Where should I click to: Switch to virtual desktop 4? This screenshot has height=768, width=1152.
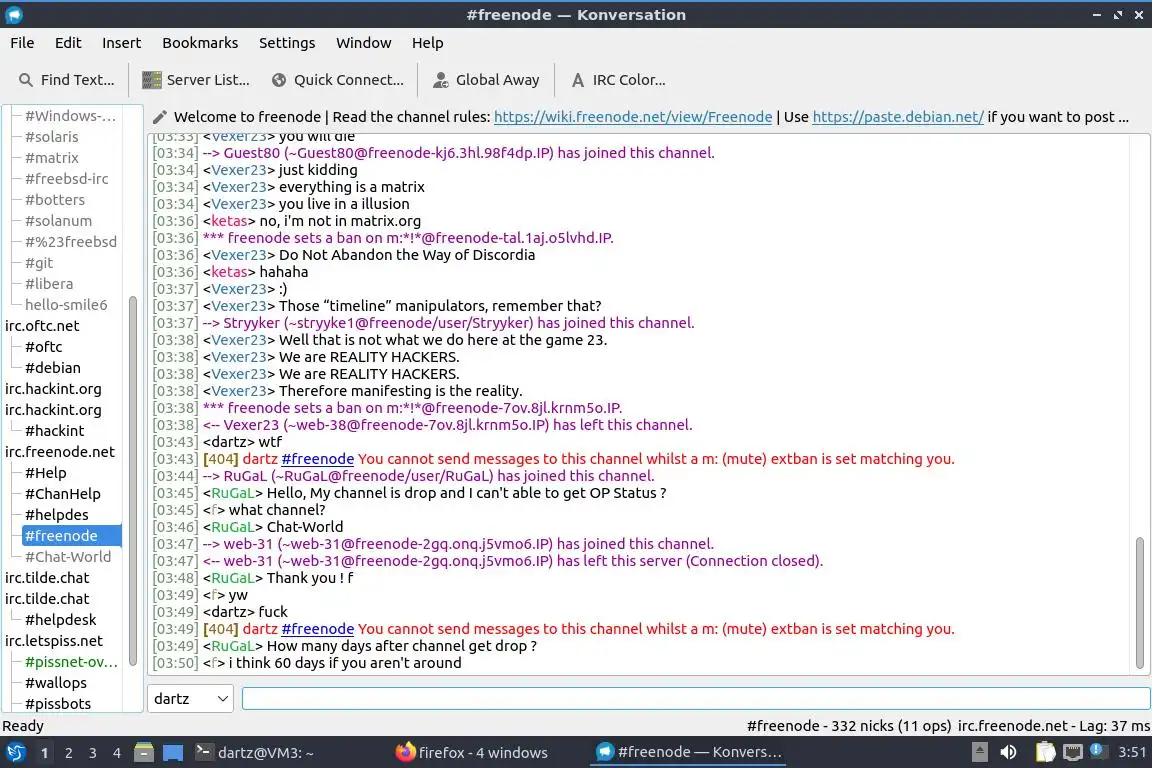(117, 753)
